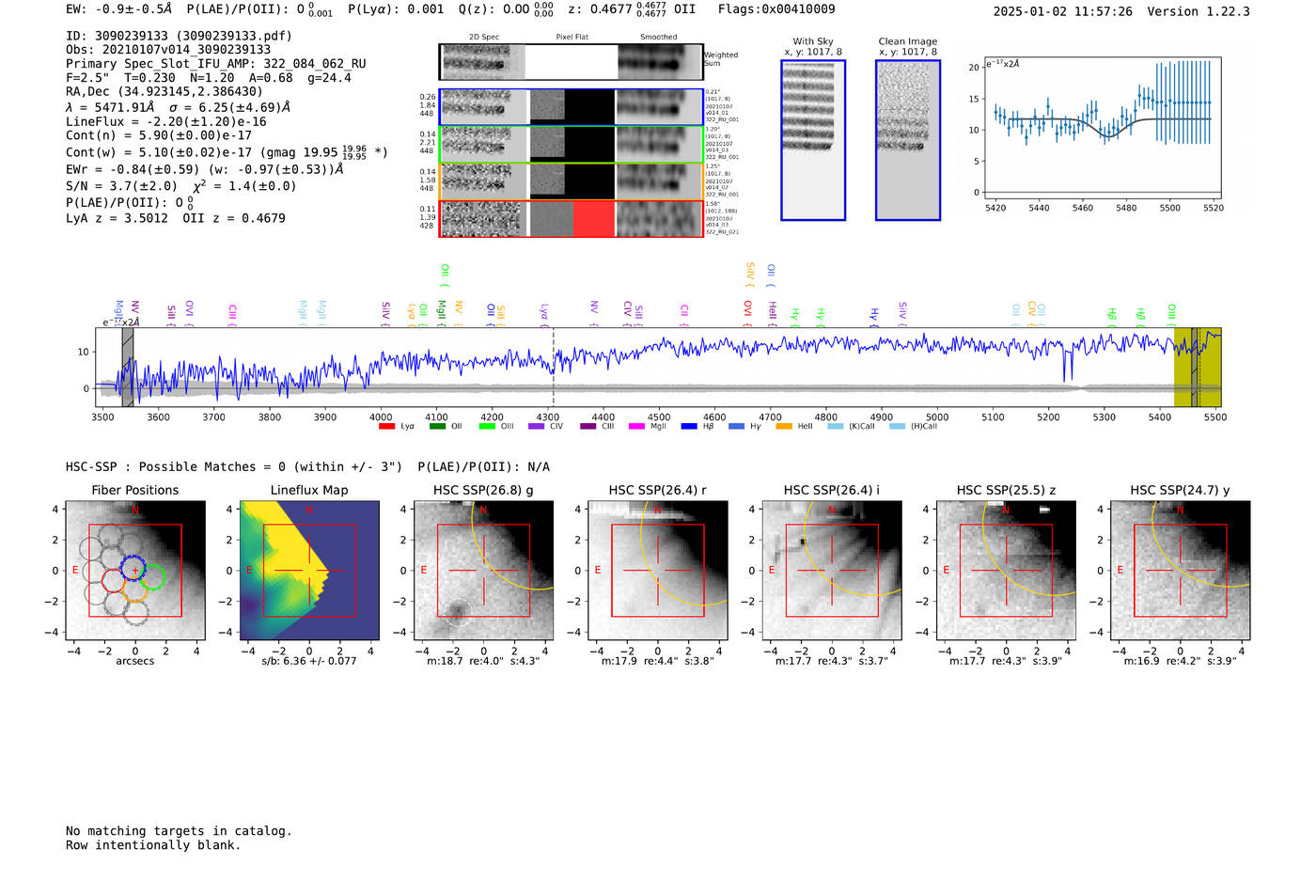This screenshot has height=896, width=1316.
Task: Click the magenta MgII legend swatch
Action: coord(637,427)
